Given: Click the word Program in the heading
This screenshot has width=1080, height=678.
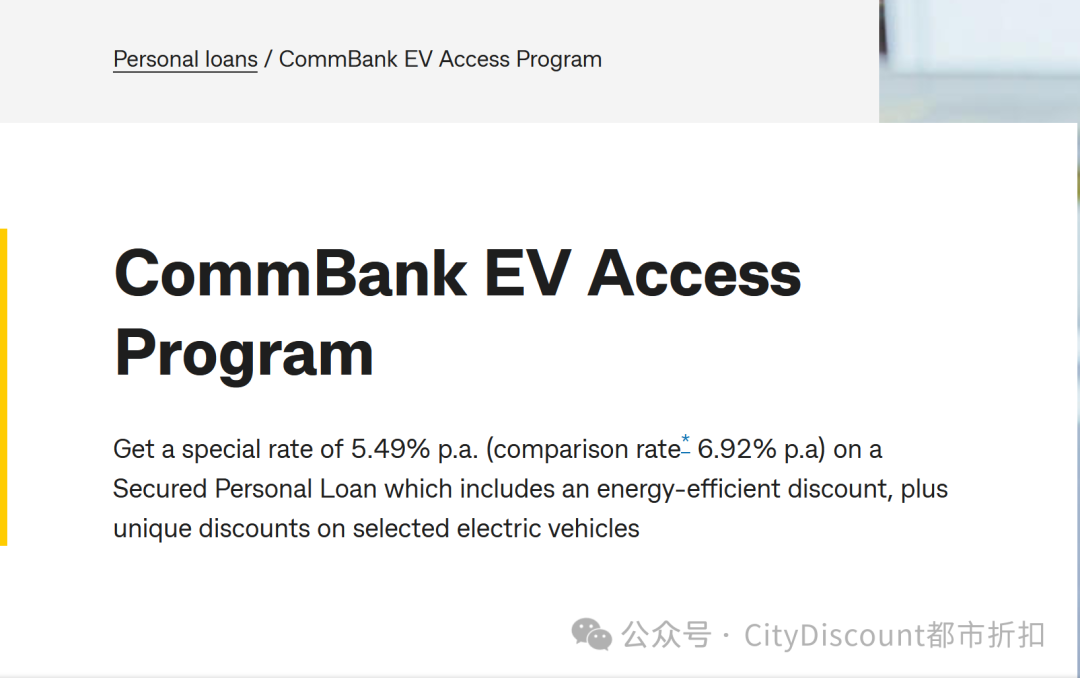Looking at the screenshot, I should coord(244,353).
